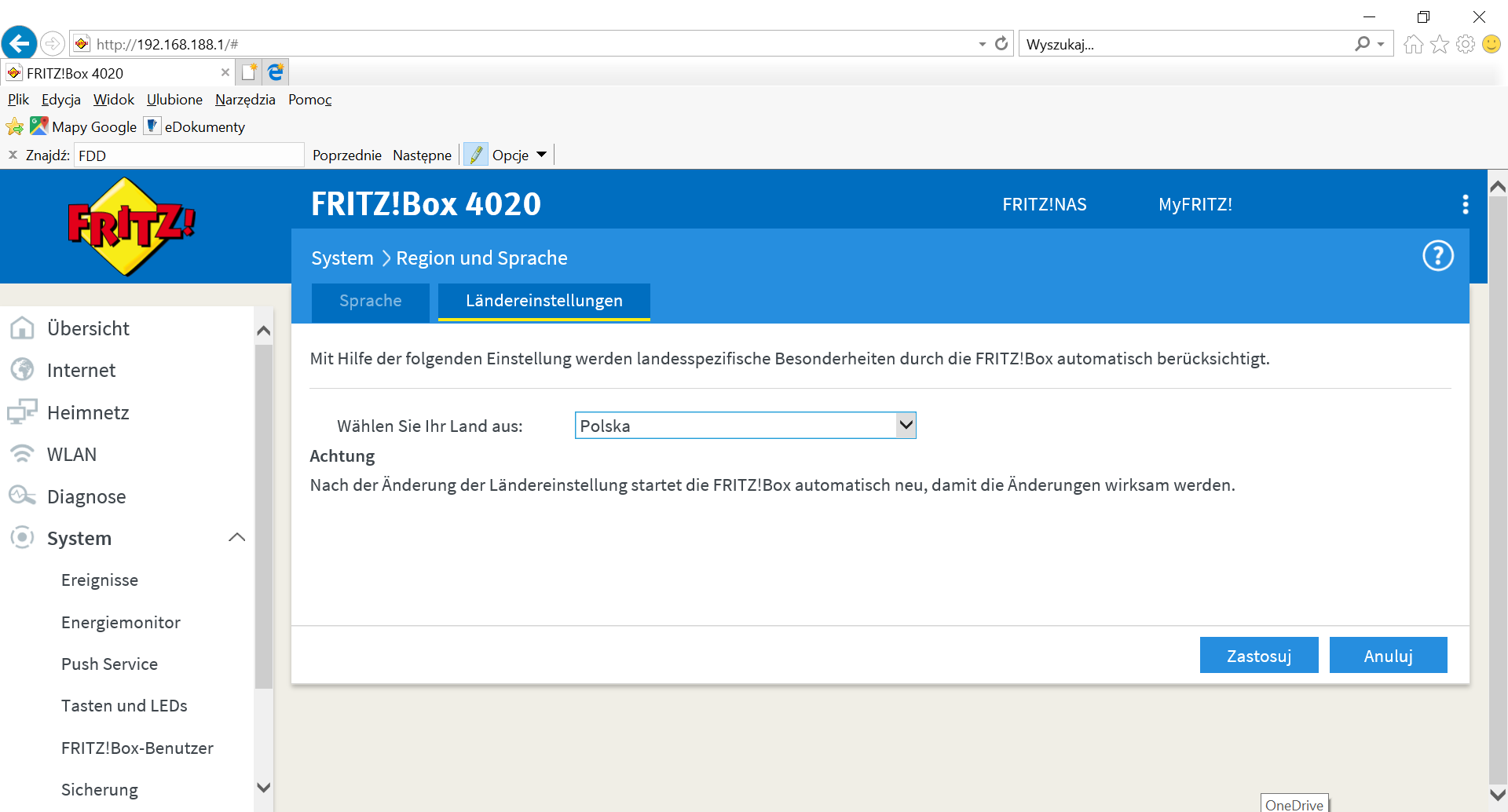
Task: Open WLAN in the sidebar
Action: [71, 455]
